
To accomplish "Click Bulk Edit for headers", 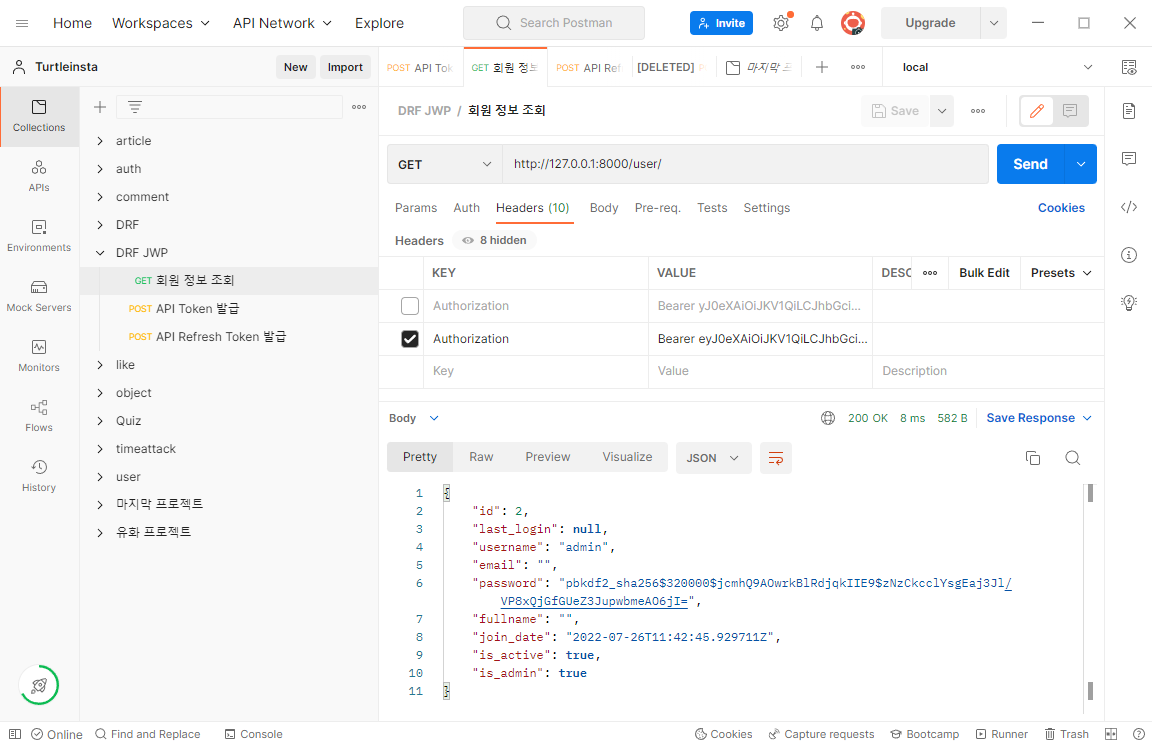I will [x=984, y=273].
